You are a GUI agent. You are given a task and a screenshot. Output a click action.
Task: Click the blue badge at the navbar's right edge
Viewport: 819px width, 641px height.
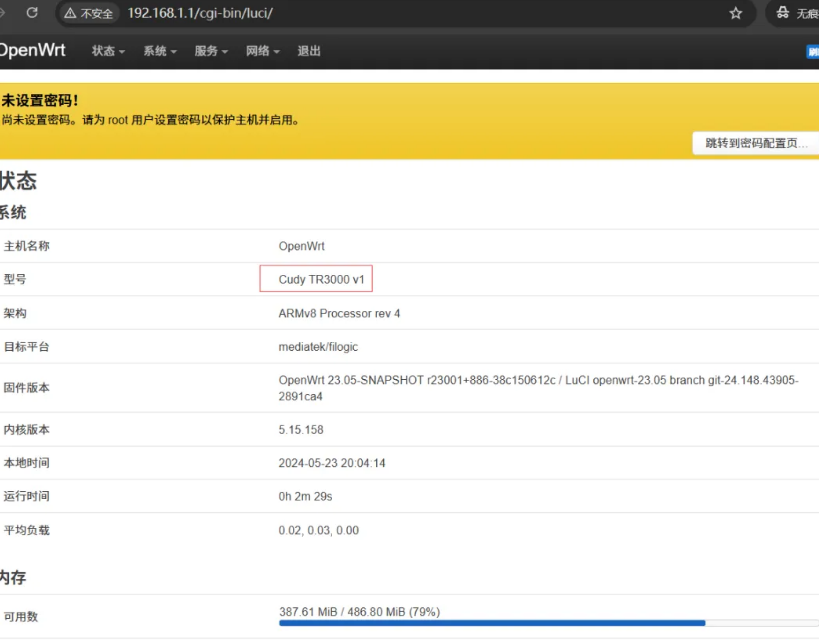coord(812,52)
